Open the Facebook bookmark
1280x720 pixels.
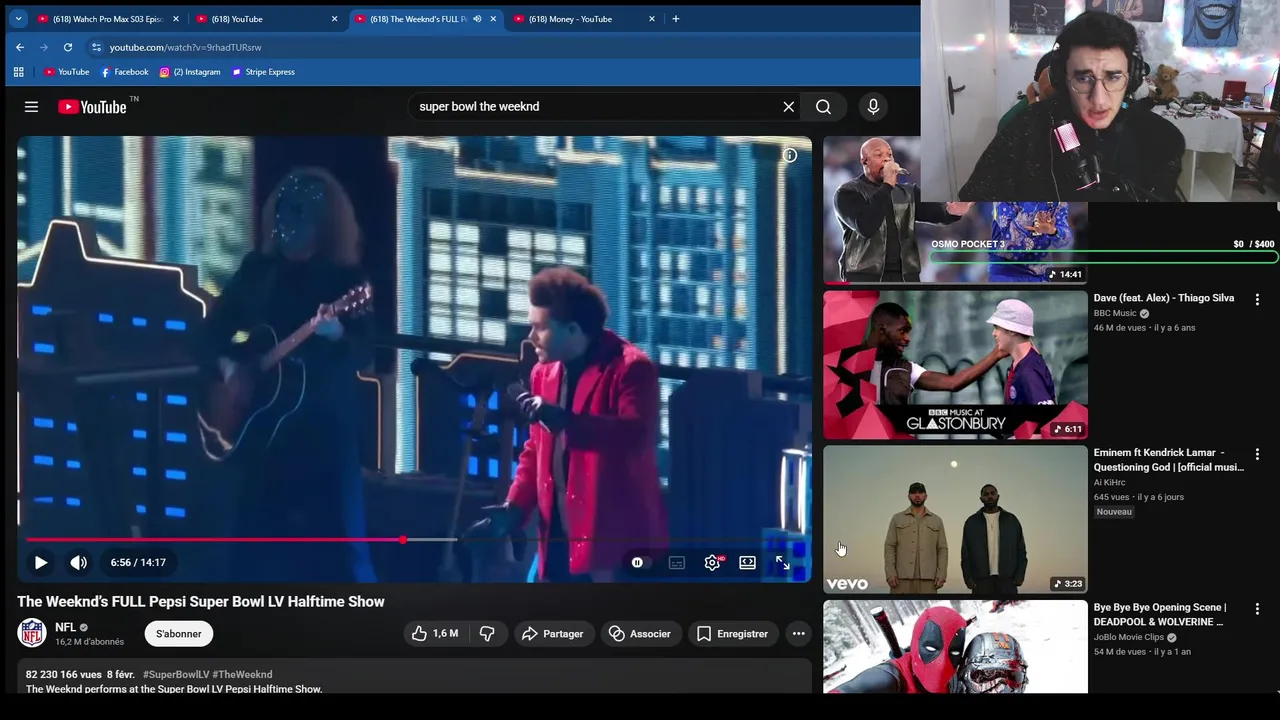124,72
